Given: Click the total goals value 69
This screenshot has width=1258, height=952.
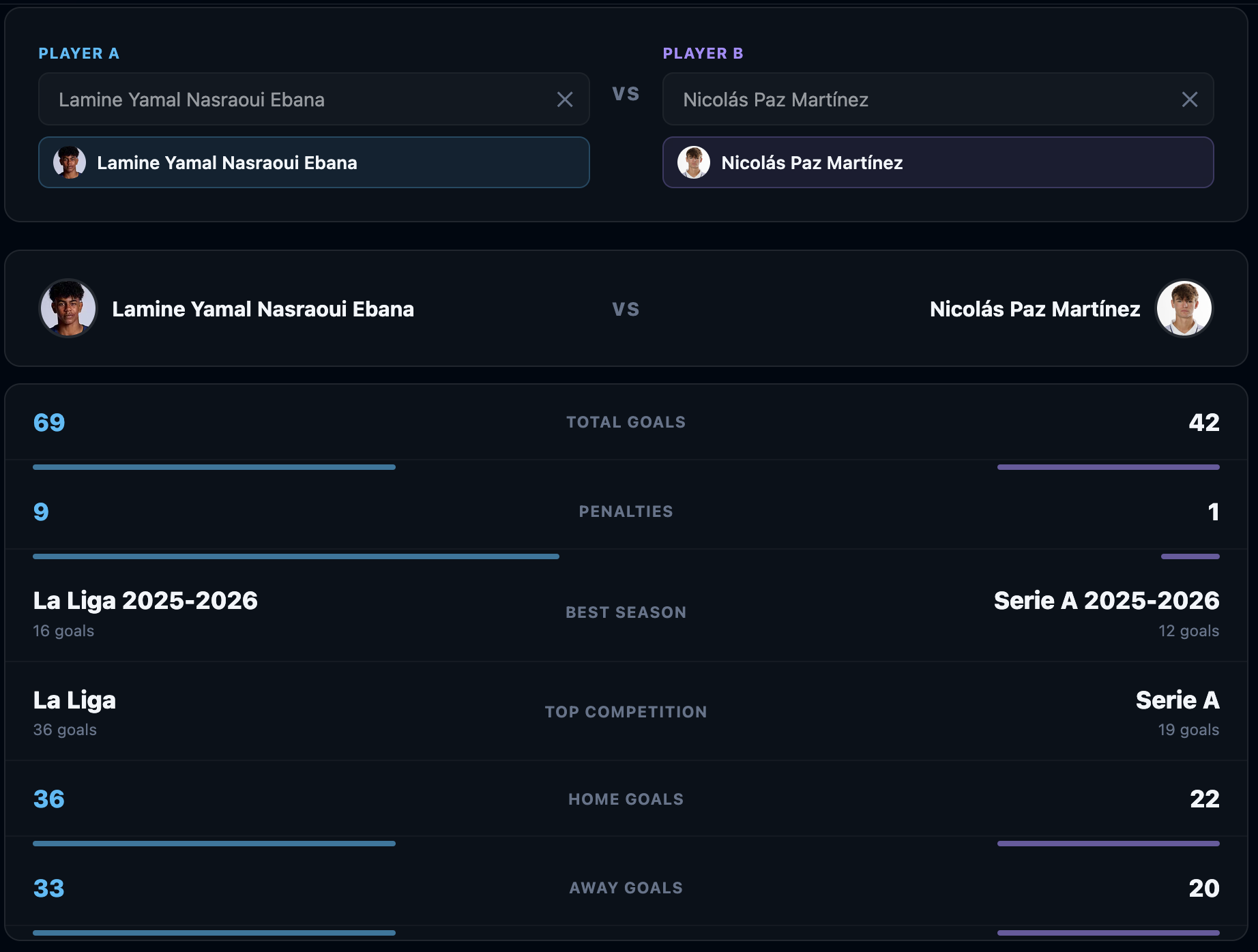Looking at the screenshot, I should [x=49, y=422].
